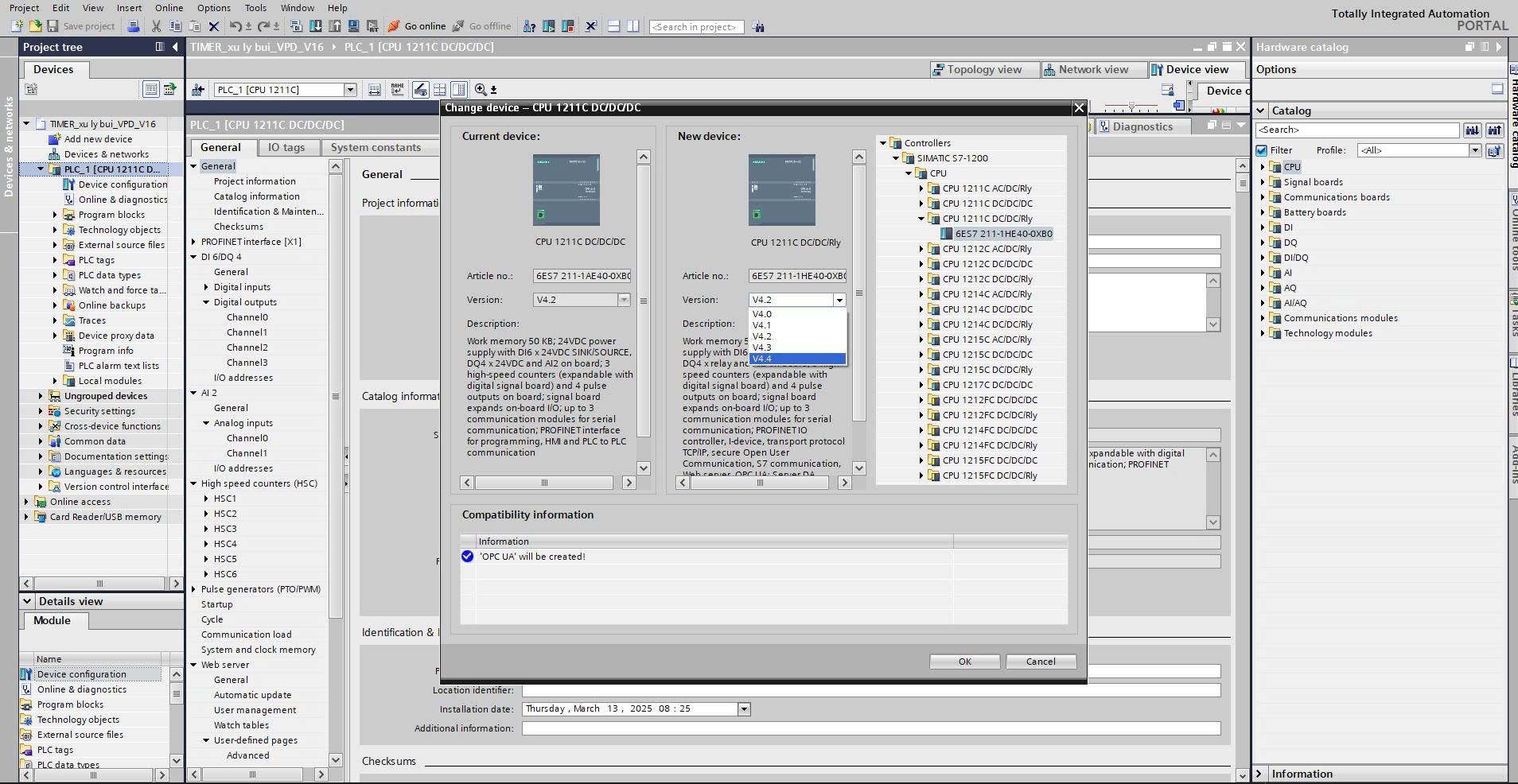Click the icon right of Profile dropdown
Image resolution: width=1518 pixels, height=784 pixels.
[x=1494, y=150]
